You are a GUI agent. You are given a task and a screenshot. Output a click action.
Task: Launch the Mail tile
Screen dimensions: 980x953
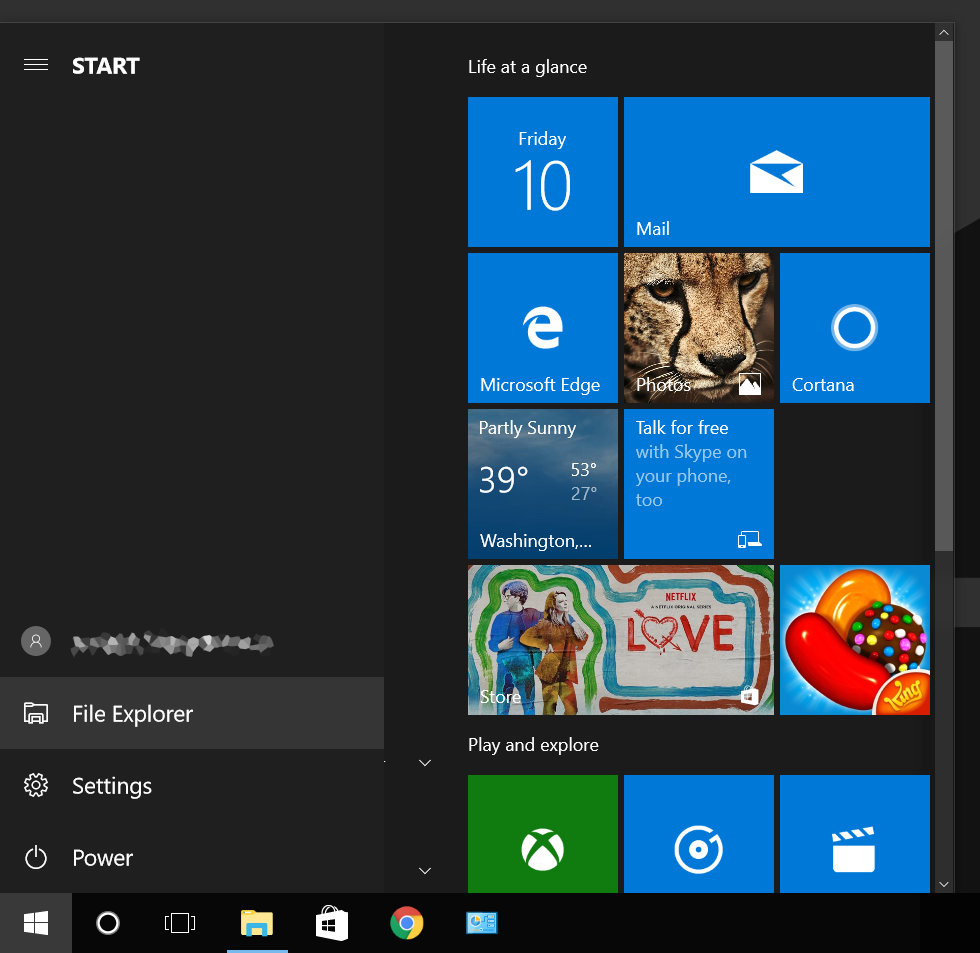coord(776,171)
